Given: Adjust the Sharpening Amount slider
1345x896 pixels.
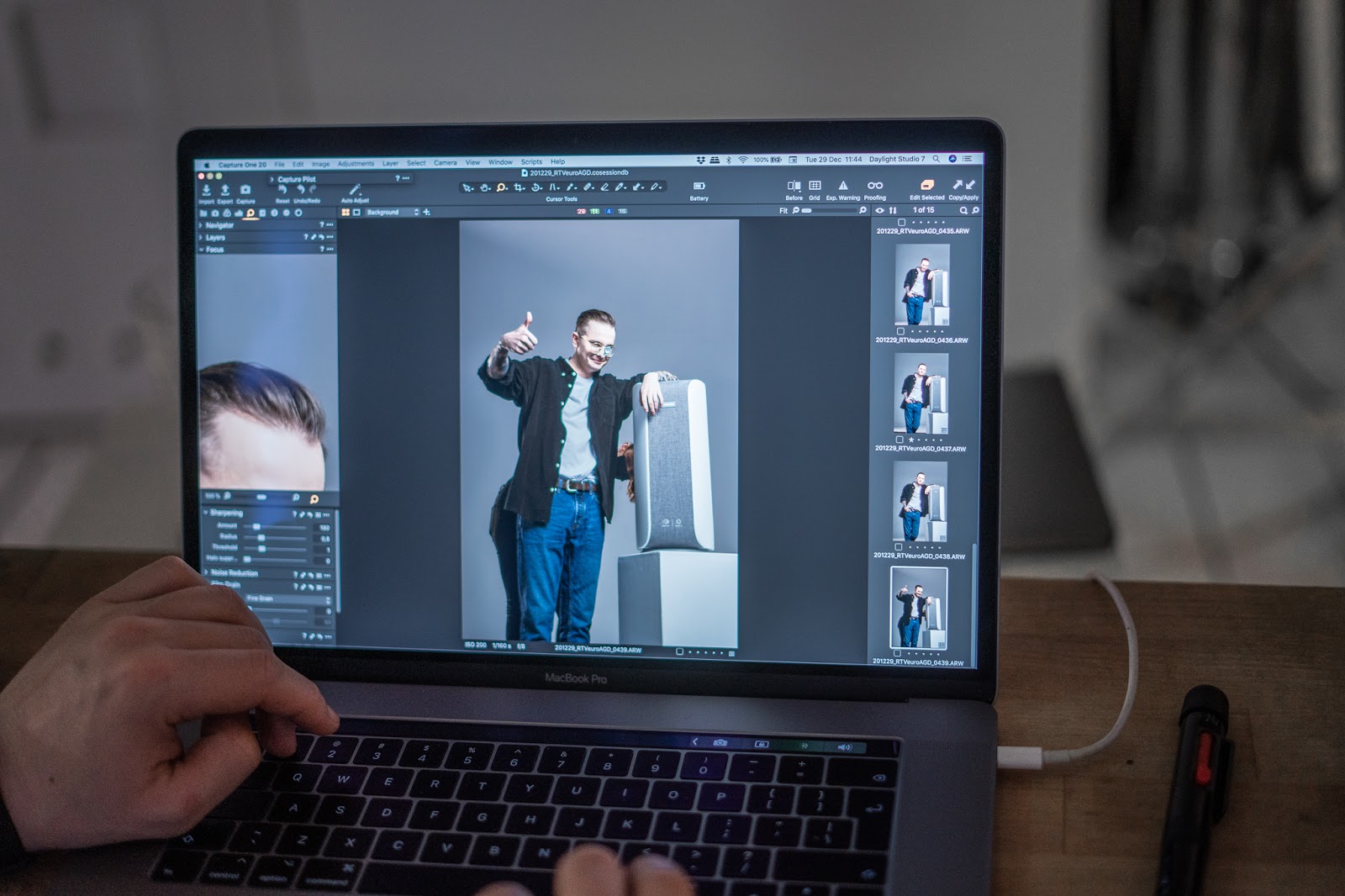Looking at the screenshot, I should tap(257, 527).
